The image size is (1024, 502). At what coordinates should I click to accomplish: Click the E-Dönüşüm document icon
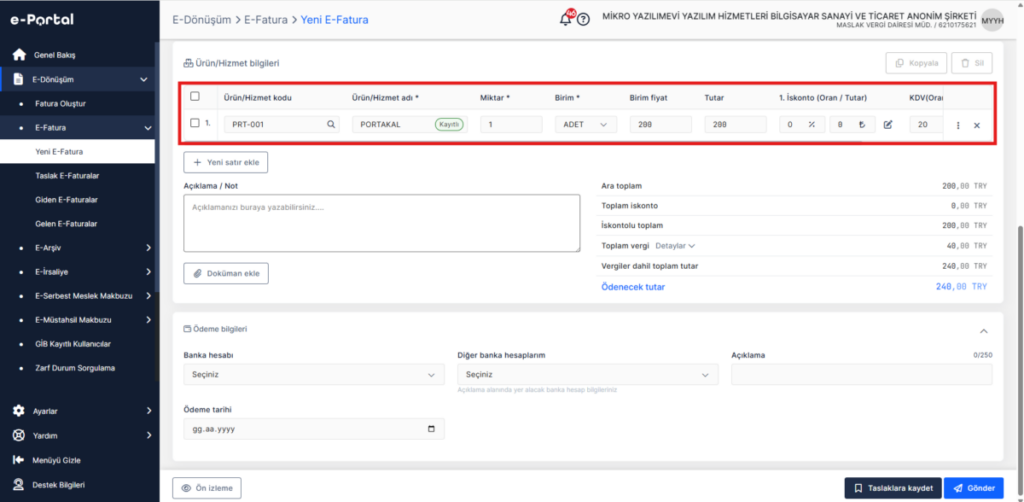pyautogui.click(x=18, y=80)
